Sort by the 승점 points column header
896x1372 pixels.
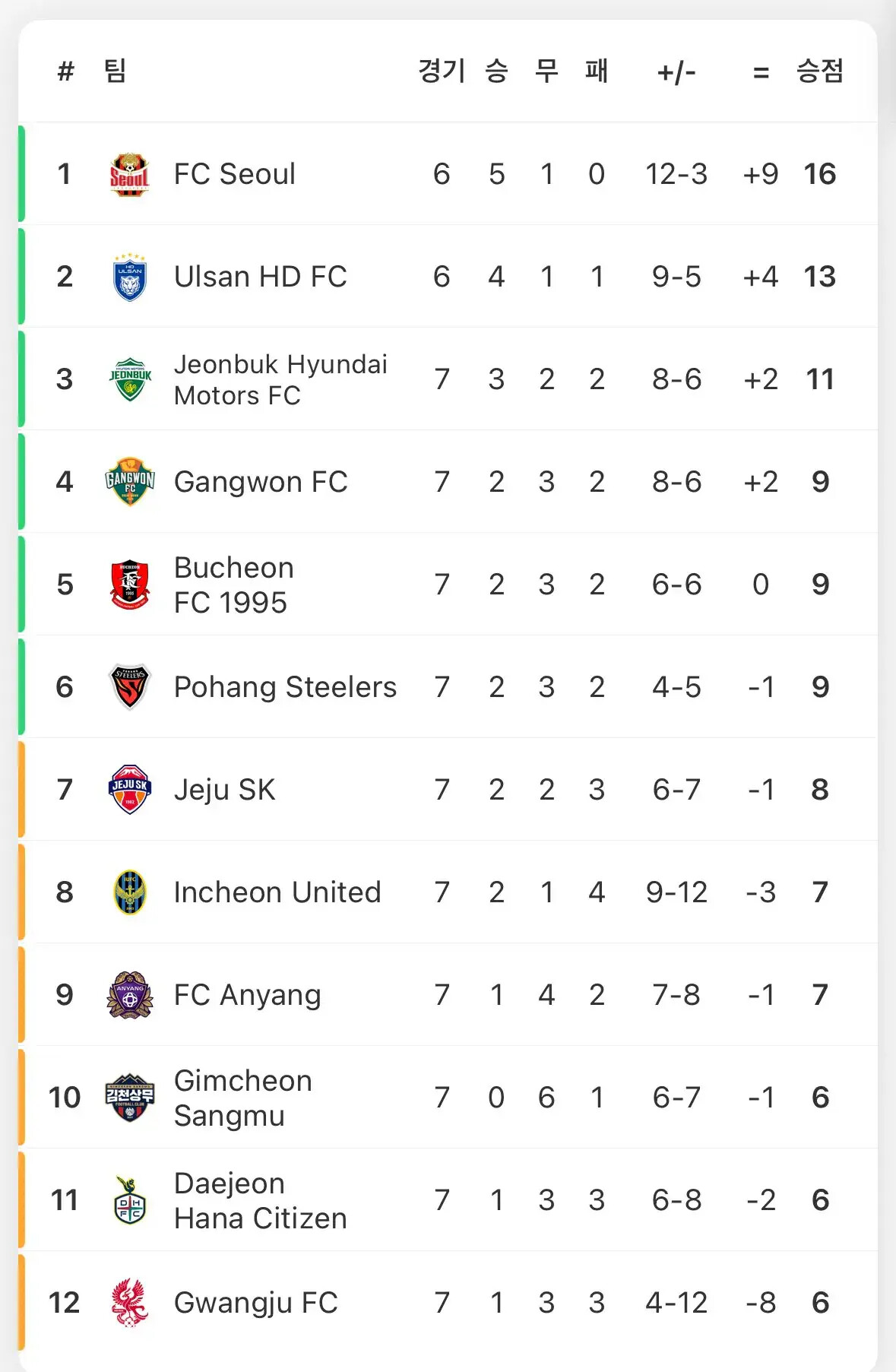819,71
